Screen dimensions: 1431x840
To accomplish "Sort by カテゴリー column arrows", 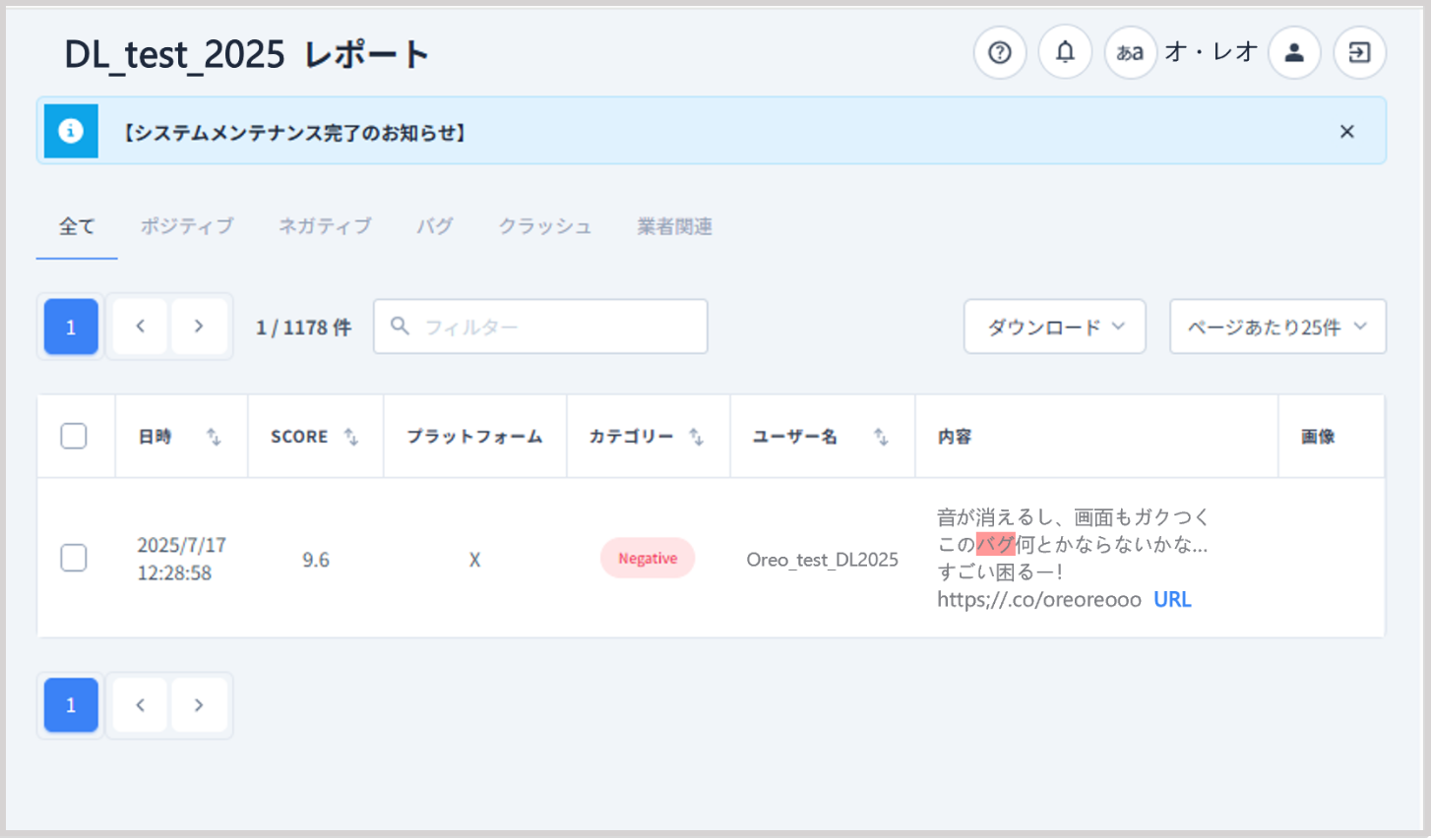I will 697,437.
